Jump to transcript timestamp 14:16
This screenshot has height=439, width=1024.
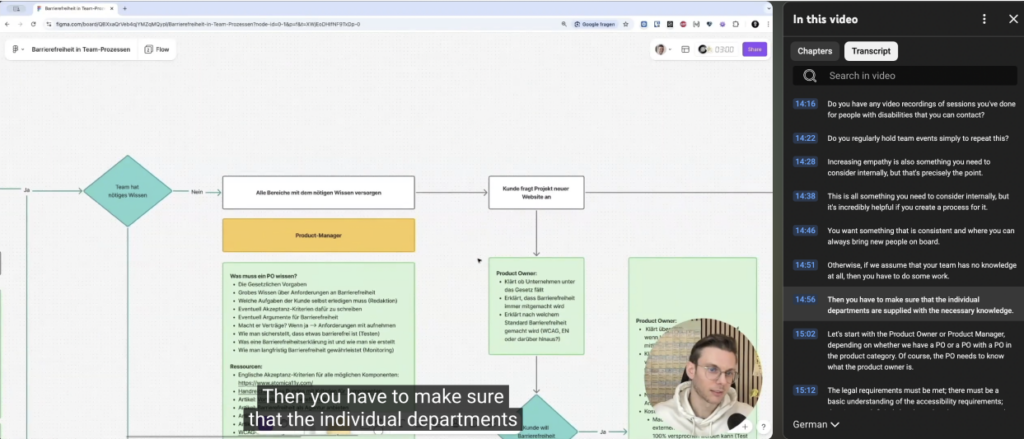[x=805, y=104]
